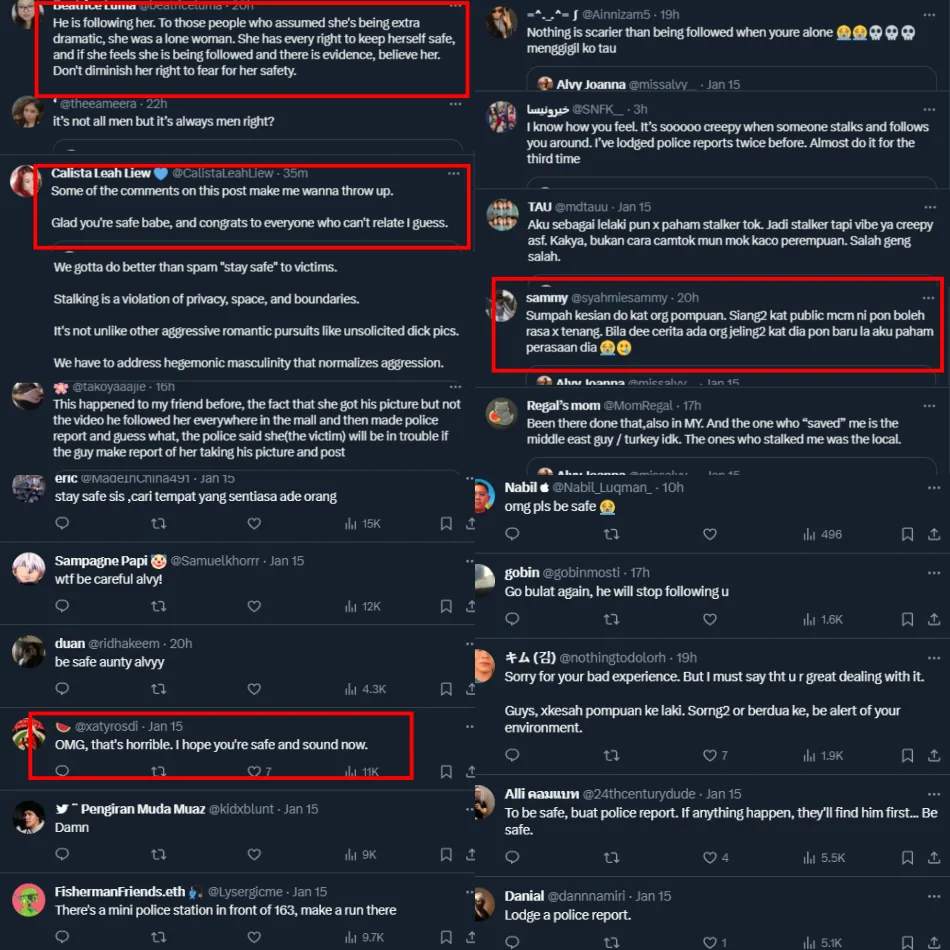Open the more options menu on sammy's tweet
The width and height of the screenshot is (950, 950).
point(928,297)
